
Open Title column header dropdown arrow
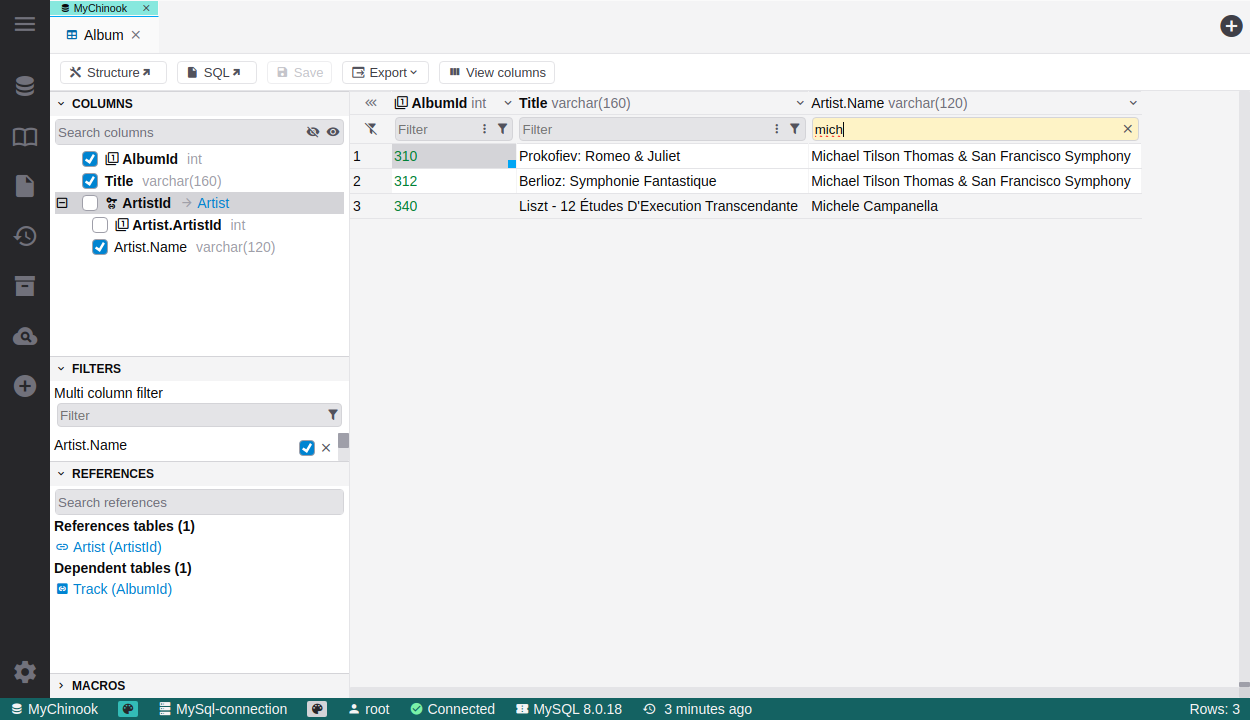tap(800, 103)
